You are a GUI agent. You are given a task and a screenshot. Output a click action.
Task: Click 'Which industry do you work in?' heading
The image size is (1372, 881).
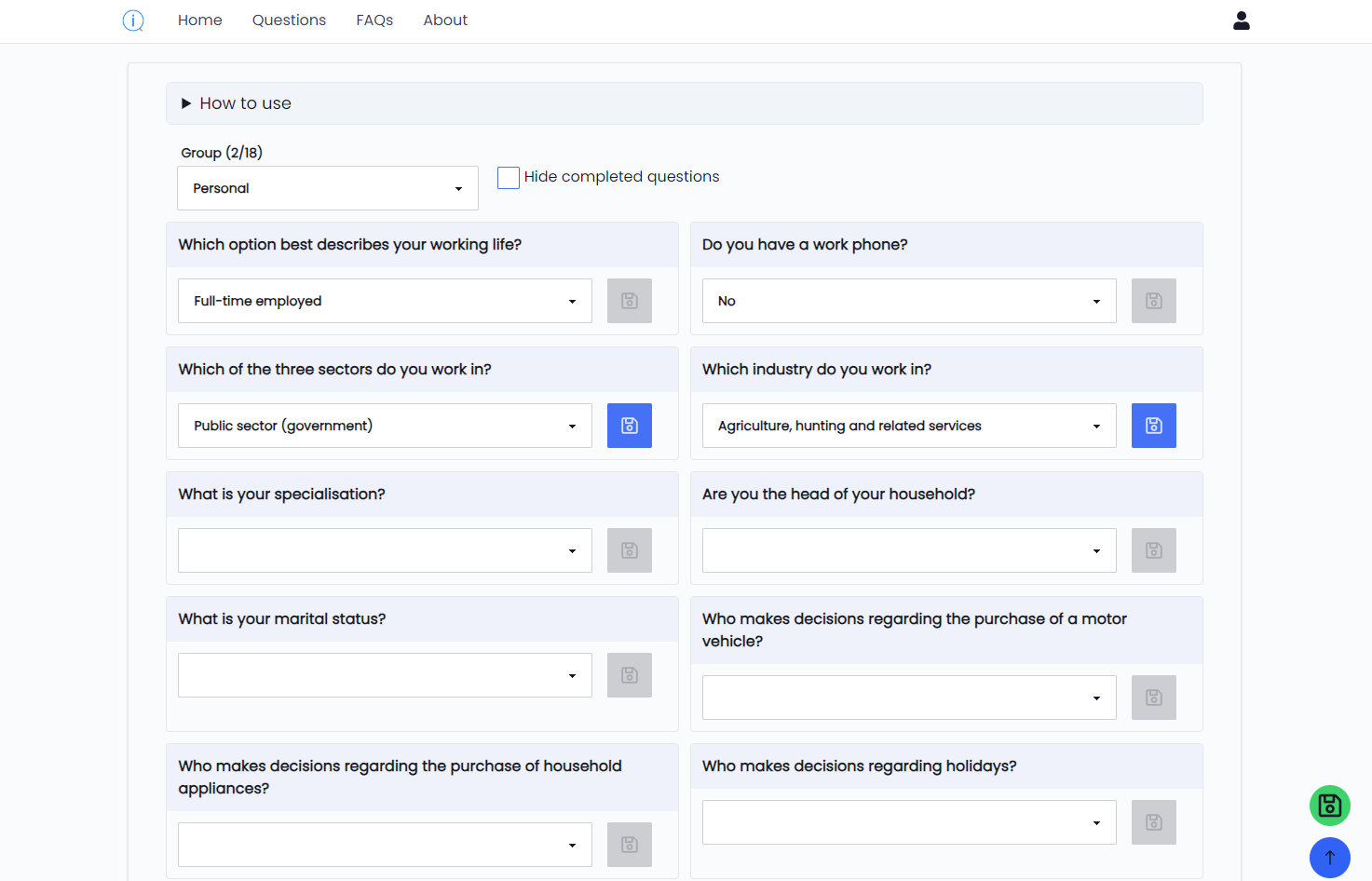817,370
